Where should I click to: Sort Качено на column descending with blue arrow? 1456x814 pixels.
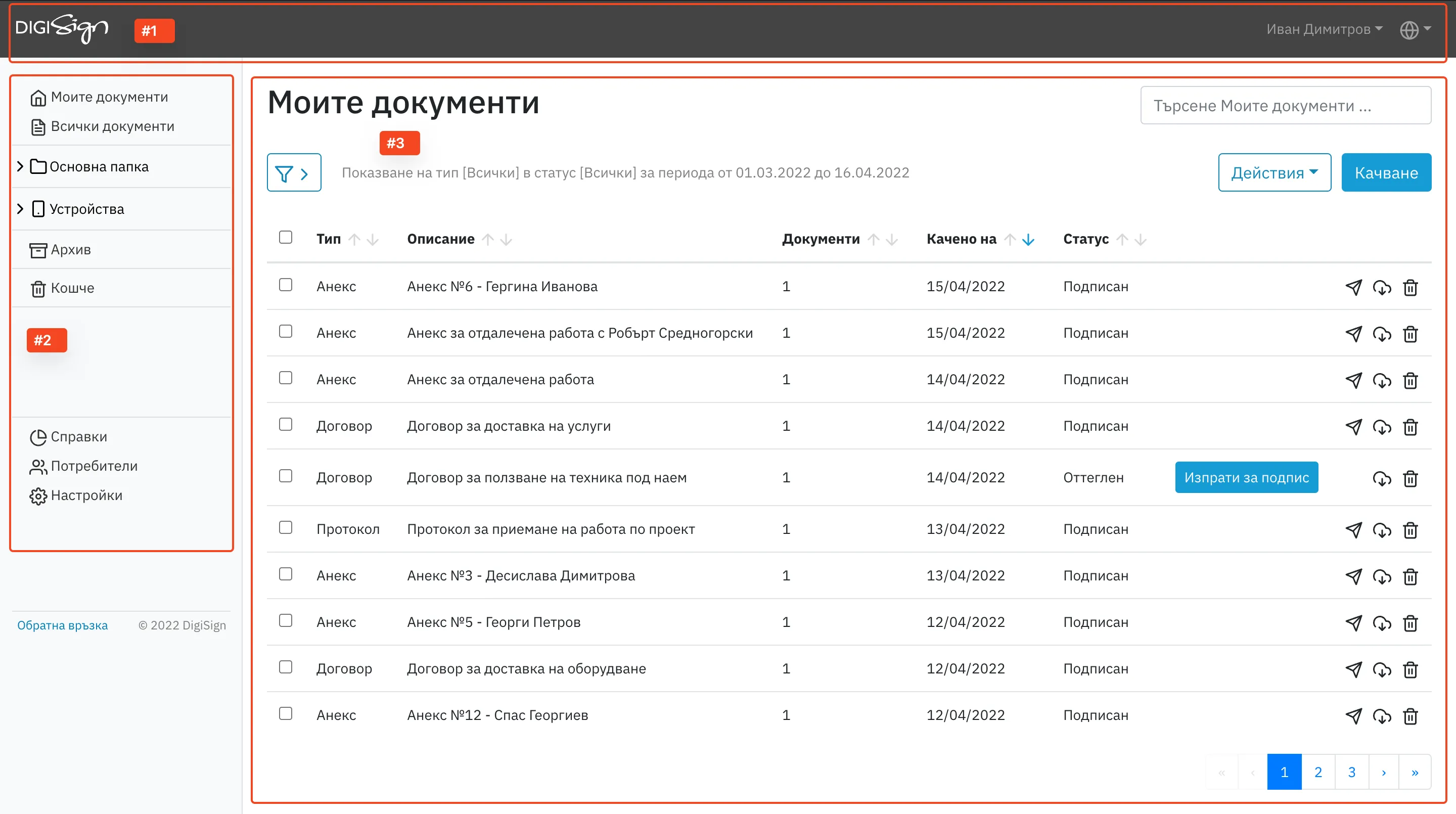[x=1028, y=240]
